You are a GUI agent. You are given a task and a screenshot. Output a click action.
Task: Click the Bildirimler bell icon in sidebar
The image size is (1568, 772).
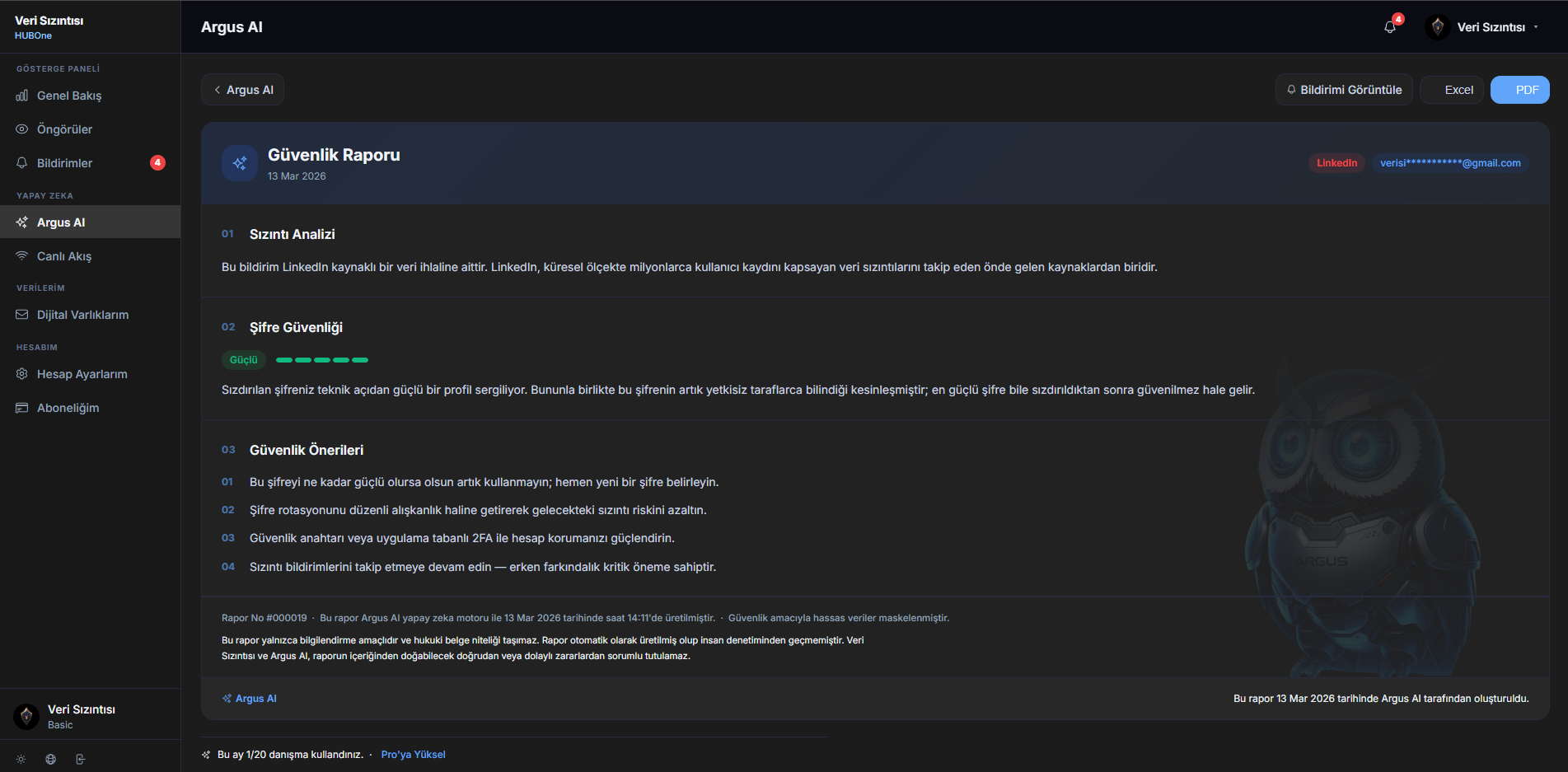[22, 163]
